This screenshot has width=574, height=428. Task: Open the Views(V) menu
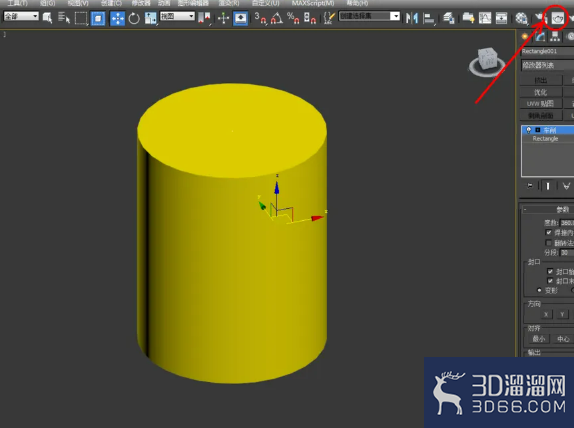(x=78, y=3)
